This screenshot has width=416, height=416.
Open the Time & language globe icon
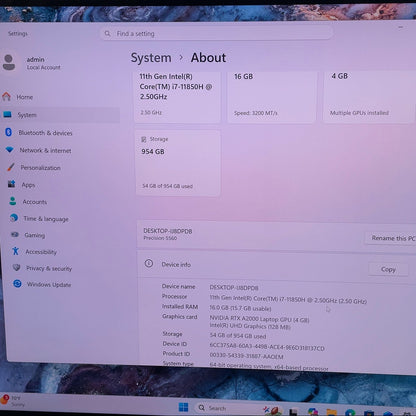pos(14,218)
